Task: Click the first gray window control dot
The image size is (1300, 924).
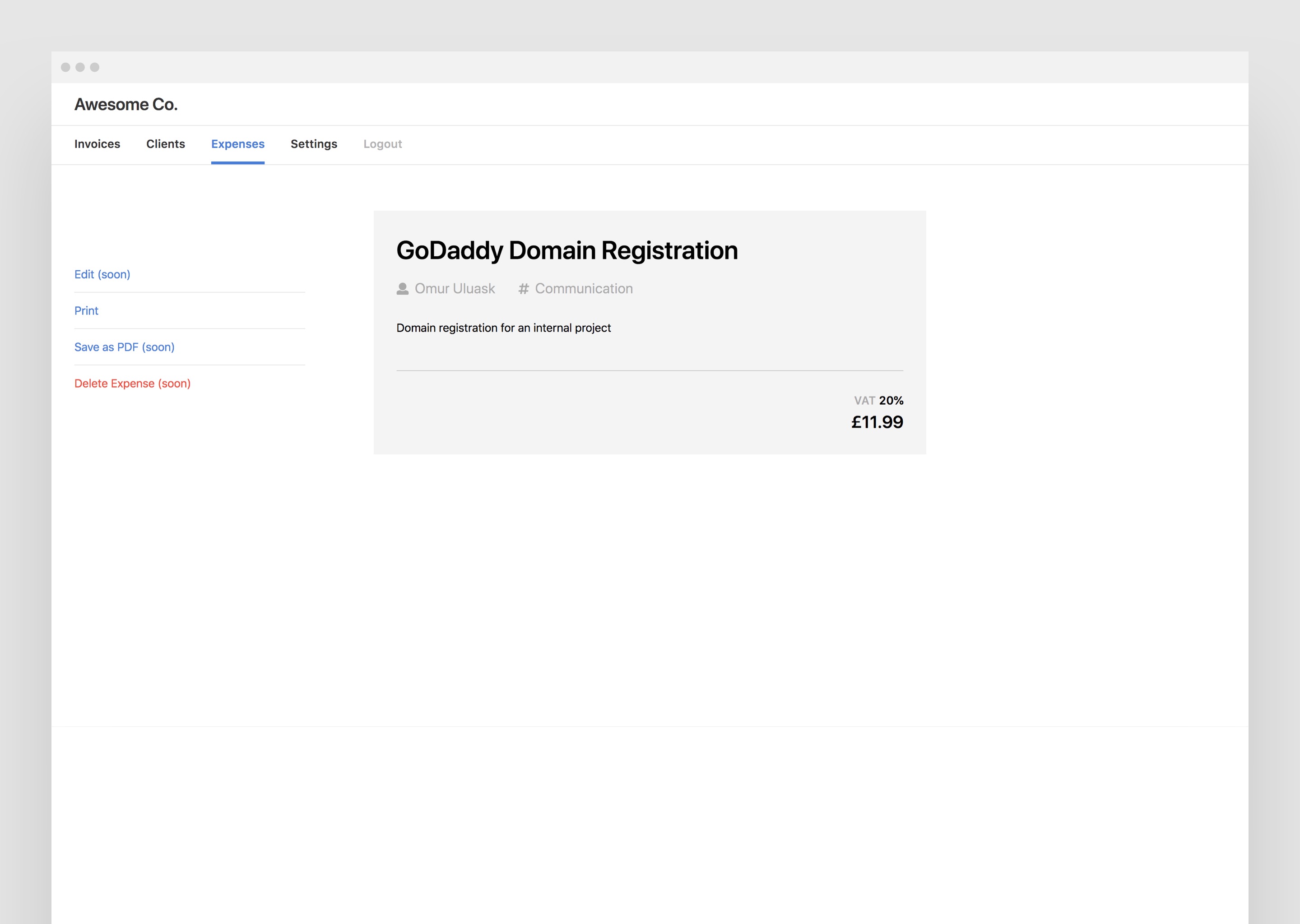Action: [x=65, y=67]
